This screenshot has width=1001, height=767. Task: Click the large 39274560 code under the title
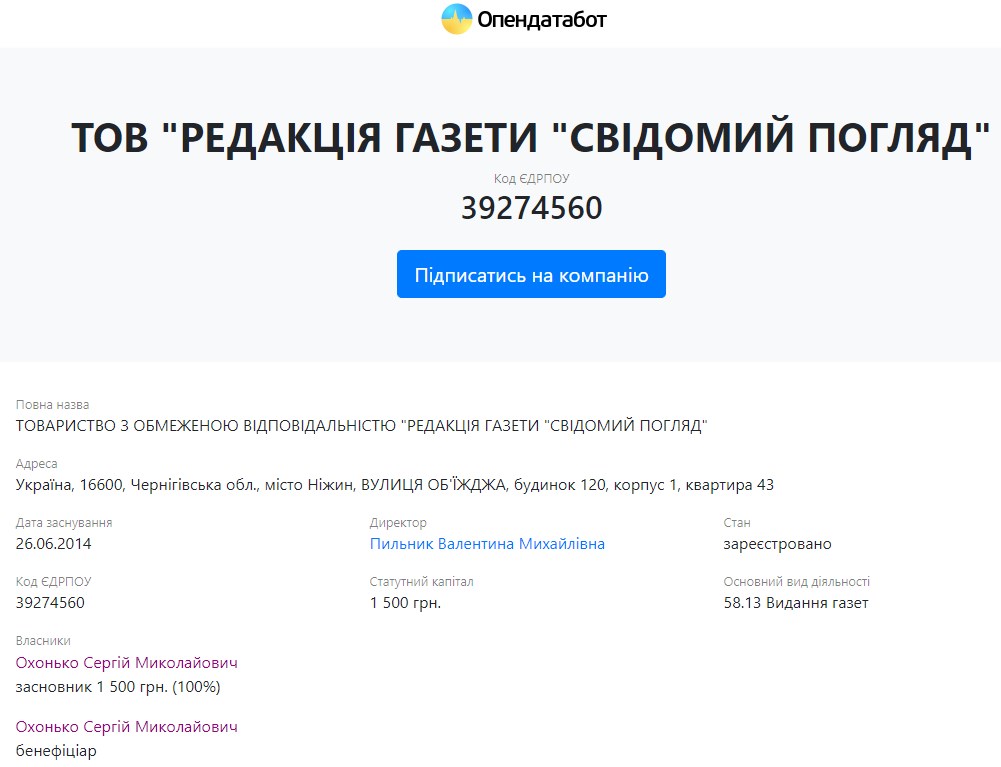click(x=531, y=208)
